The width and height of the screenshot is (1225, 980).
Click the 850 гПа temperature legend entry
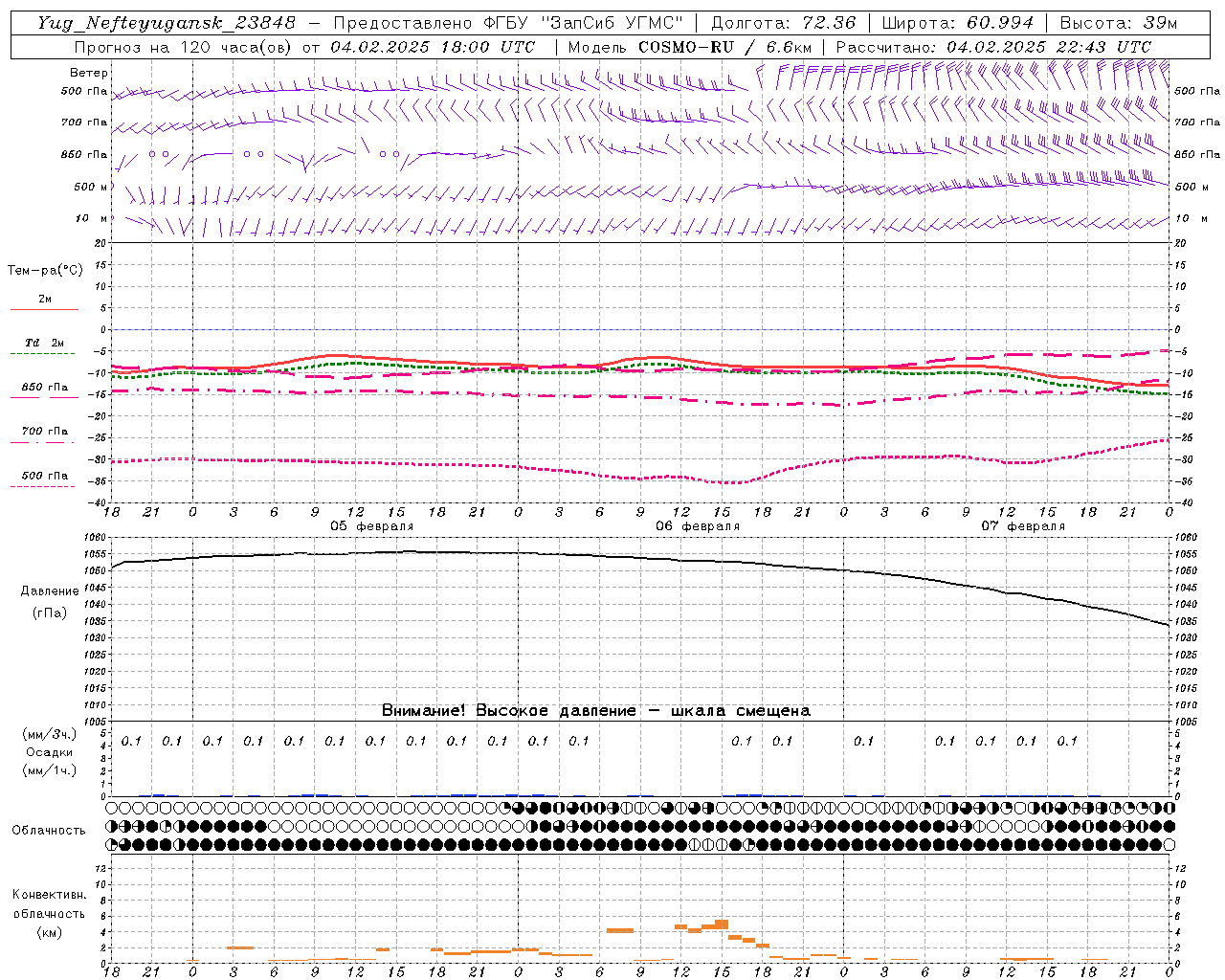[x=45, y=387]
